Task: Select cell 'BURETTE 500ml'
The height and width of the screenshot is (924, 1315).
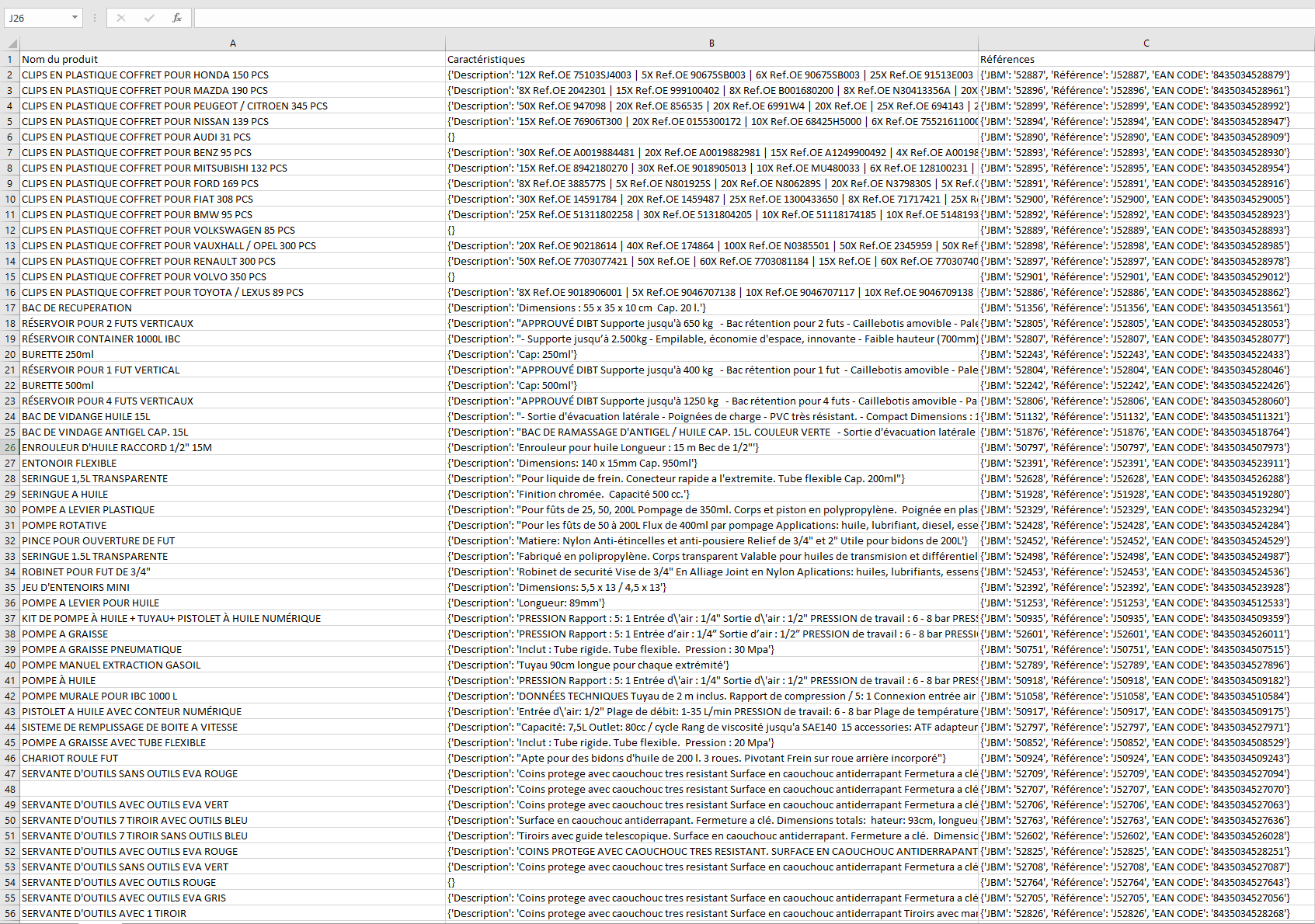Action: (x=233, y=385)
